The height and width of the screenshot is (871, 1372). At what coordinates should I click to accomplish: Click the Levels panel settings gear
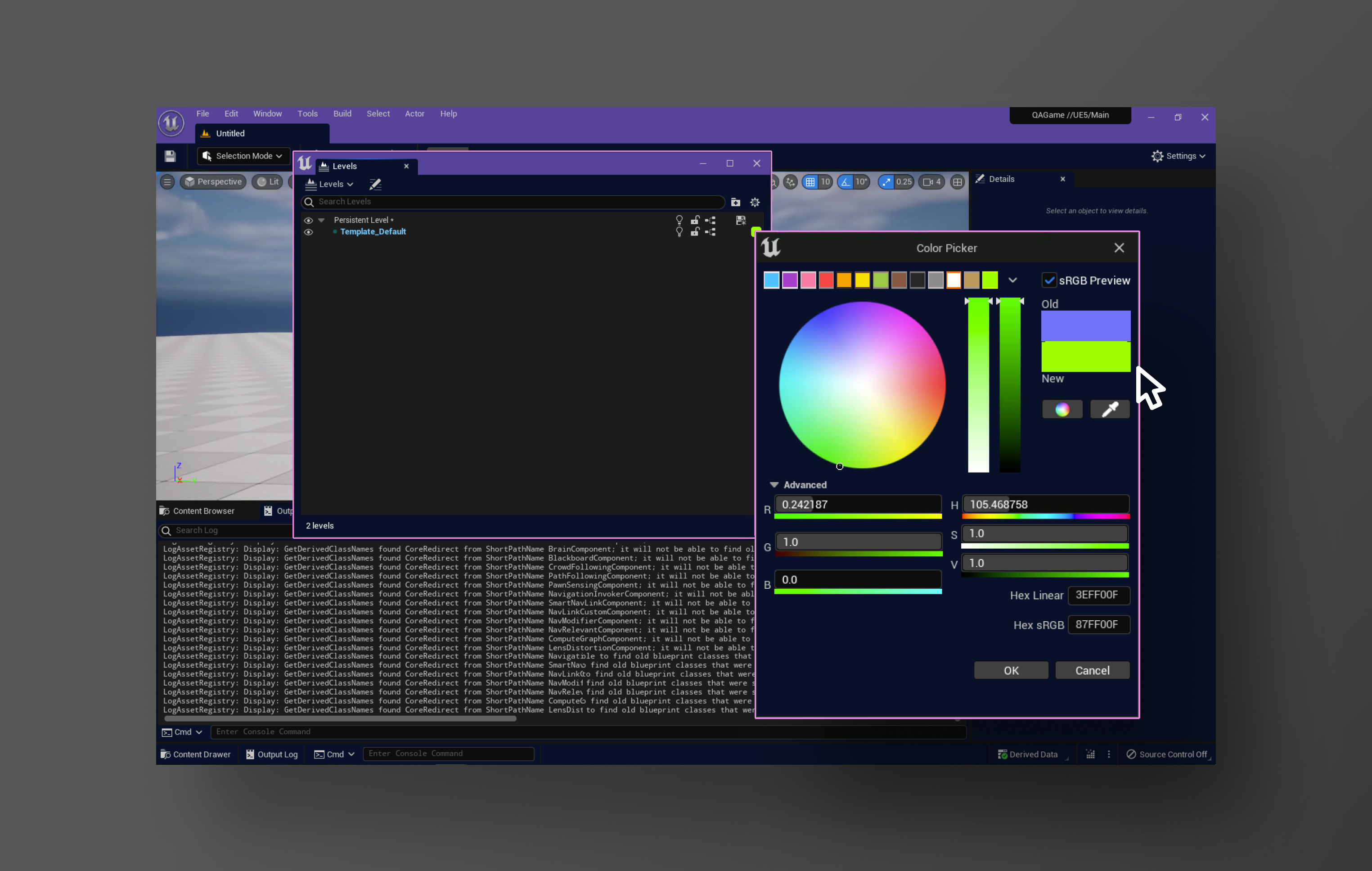(x=754, y=202)
